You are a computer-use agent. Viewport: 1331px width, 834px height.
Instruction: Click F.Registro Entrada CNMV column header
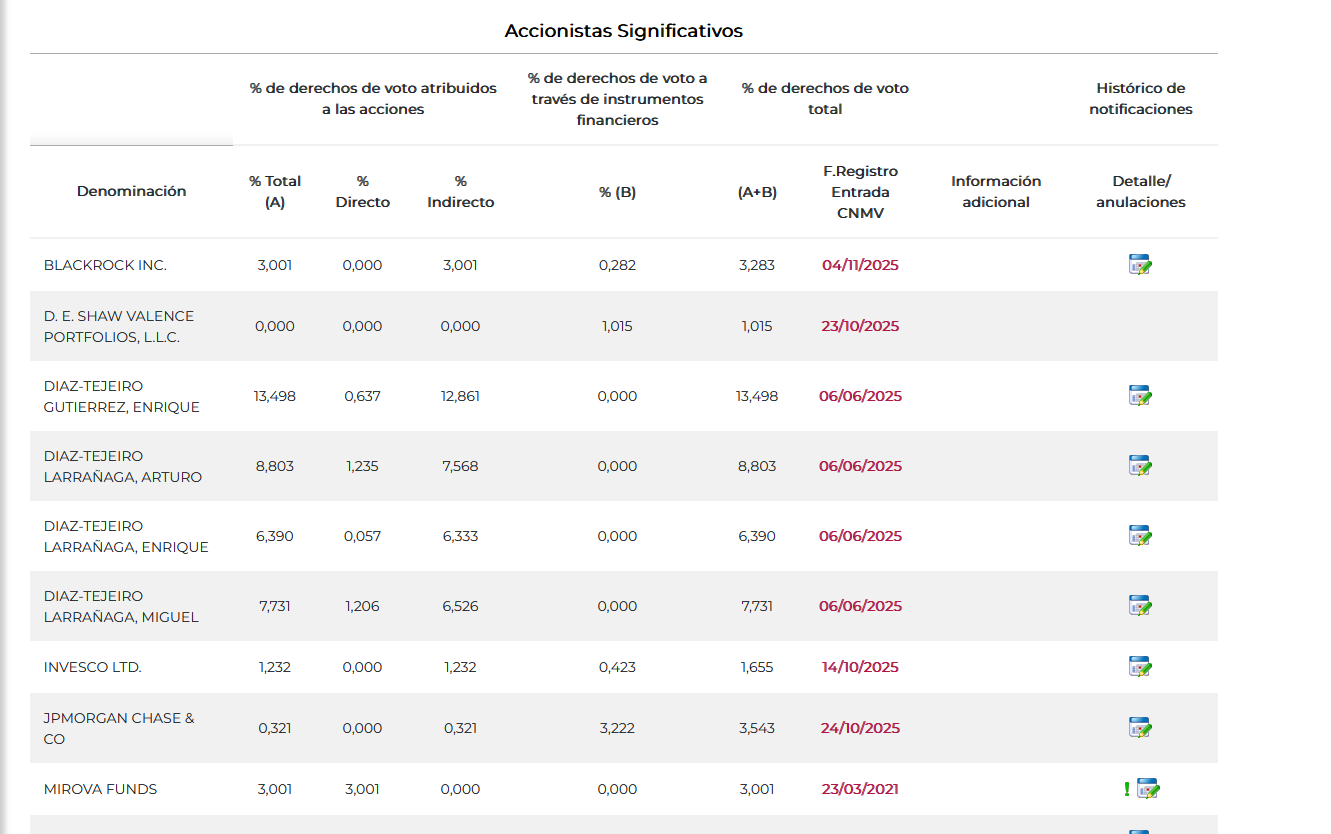(860, 191)
